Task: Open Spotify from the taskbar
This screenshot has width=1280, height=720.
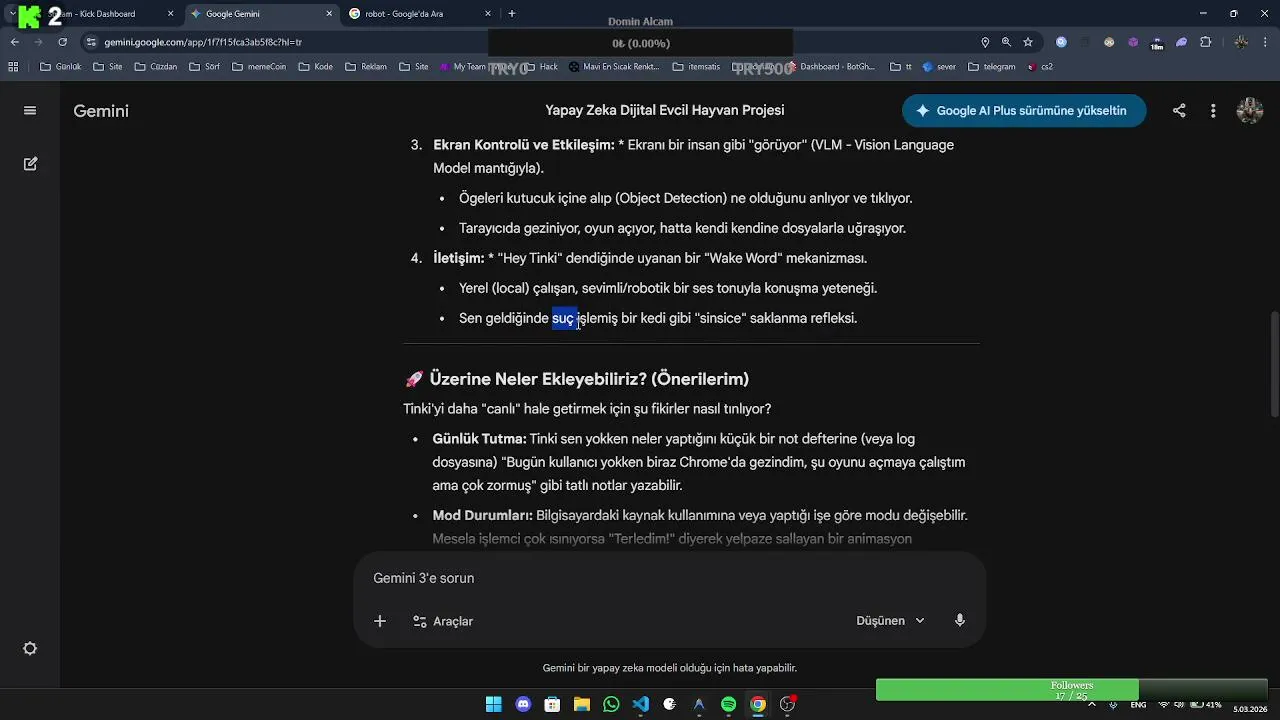Action: coord(728,704)
